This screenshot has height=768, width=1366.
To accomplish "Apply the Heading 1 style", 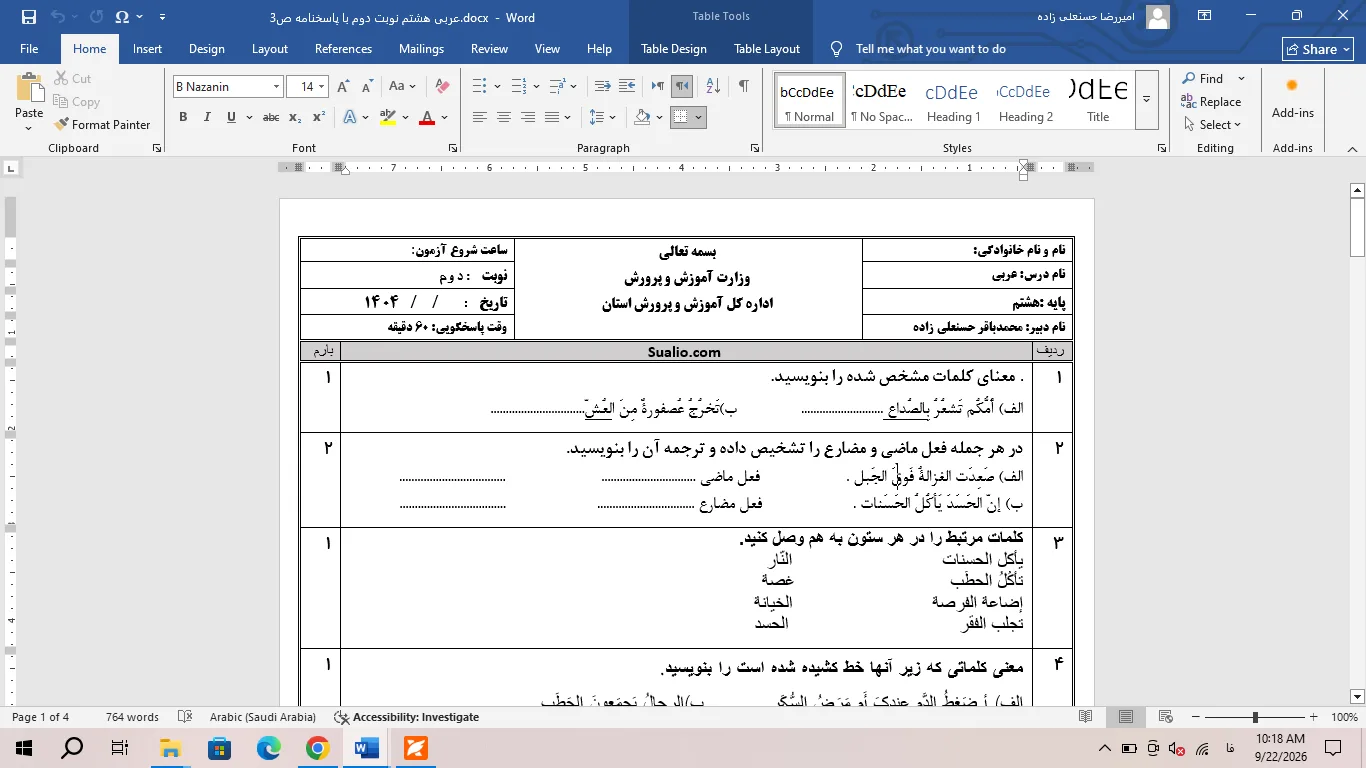I will pos(953,99).
